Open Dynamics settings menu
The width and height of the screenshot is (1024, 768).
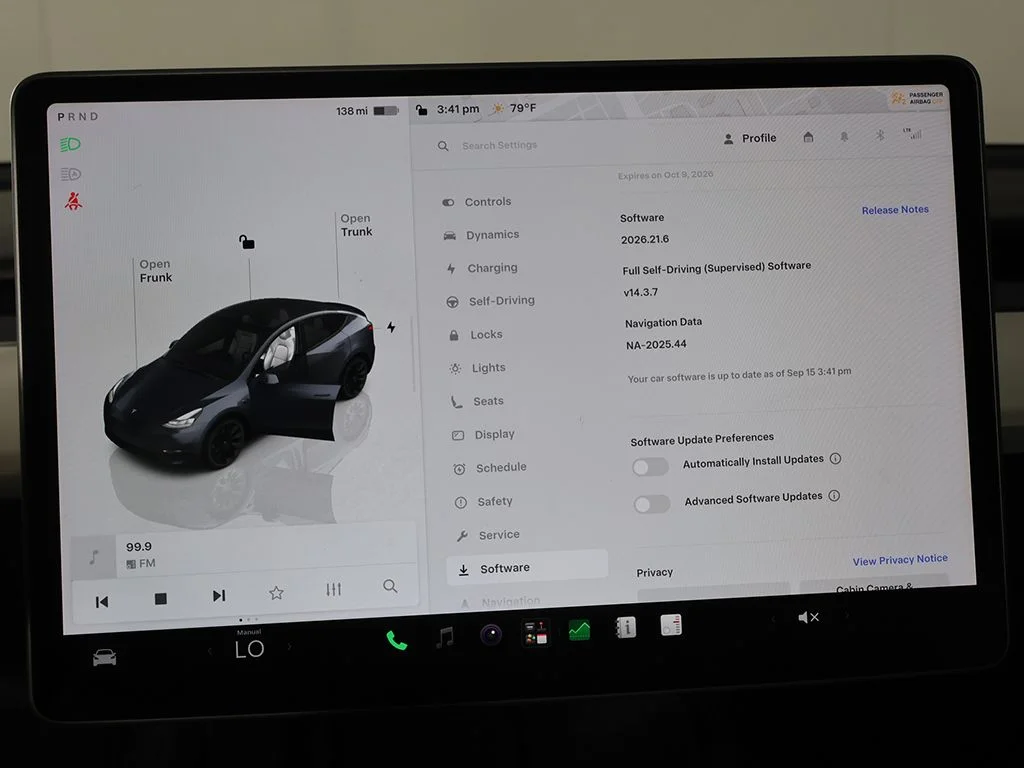click(481, 235)
